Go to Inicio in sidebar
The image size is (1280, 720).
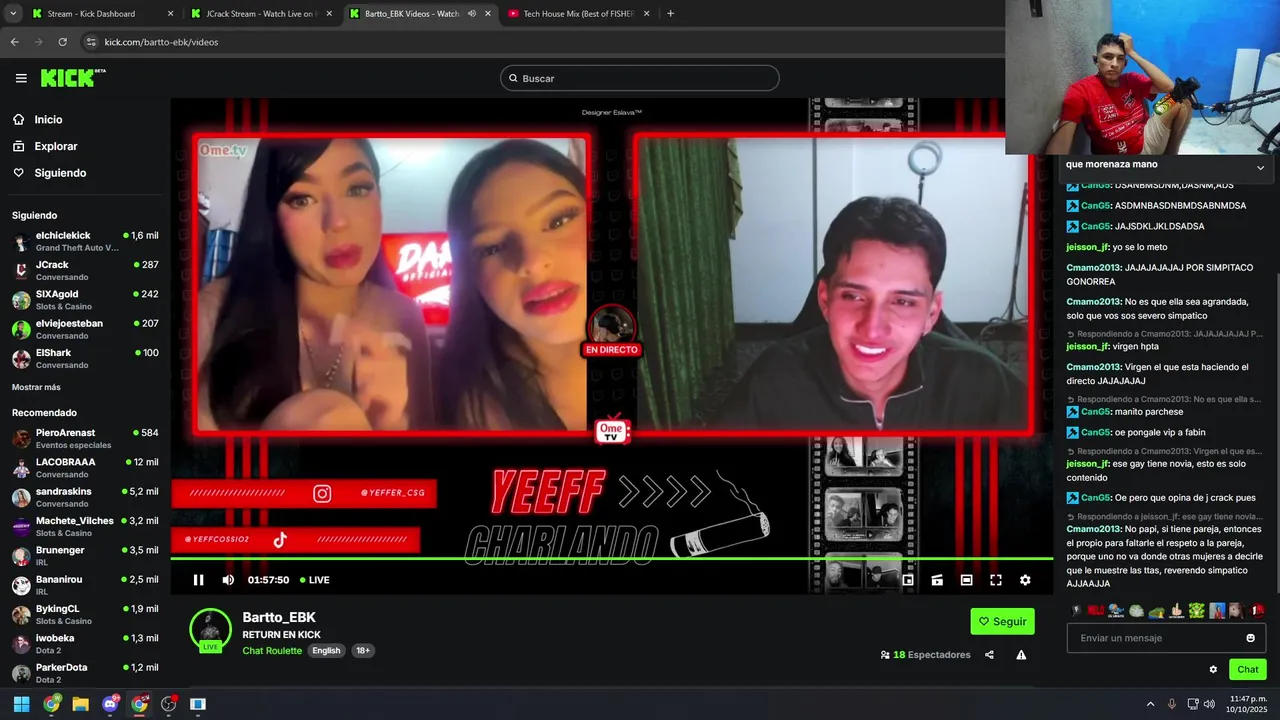[48, 120]
